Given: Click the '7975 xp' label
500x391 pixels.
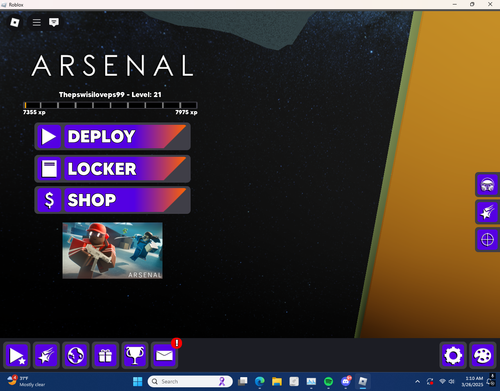Looking at the screenshot, I should pyautogui.click(x=186, y=112).
